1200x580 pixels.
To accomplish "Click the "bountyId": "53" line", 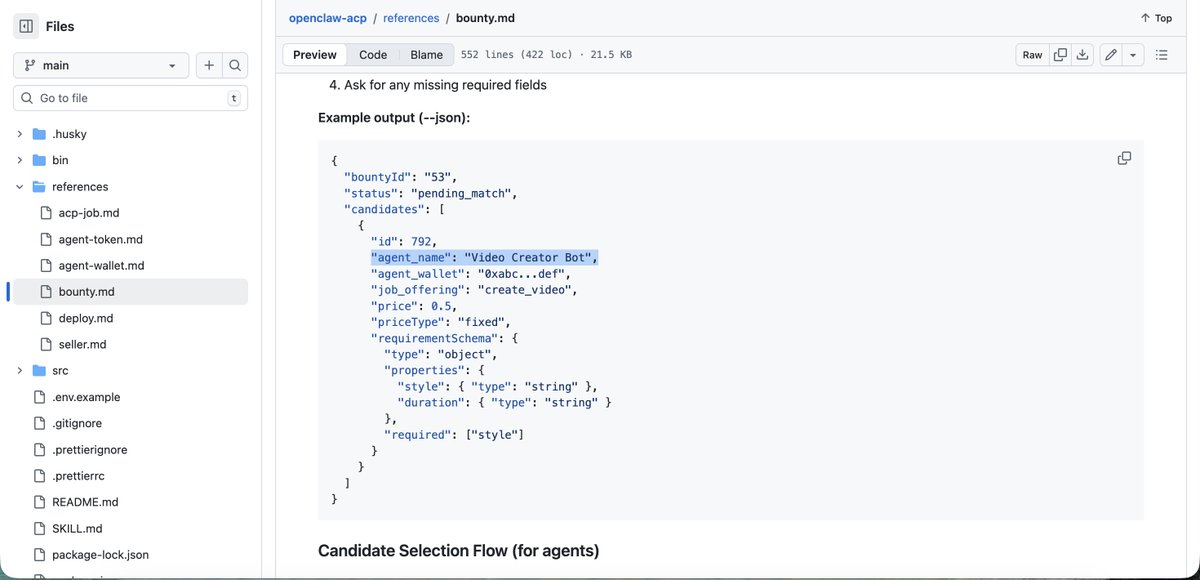I will click(400, 177).
